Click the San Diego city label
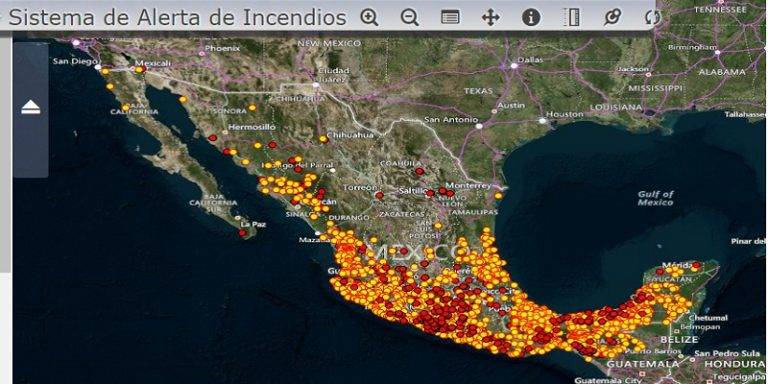This screenshot has height=384, width=768. pyautogui.click(x=74, y=61)
